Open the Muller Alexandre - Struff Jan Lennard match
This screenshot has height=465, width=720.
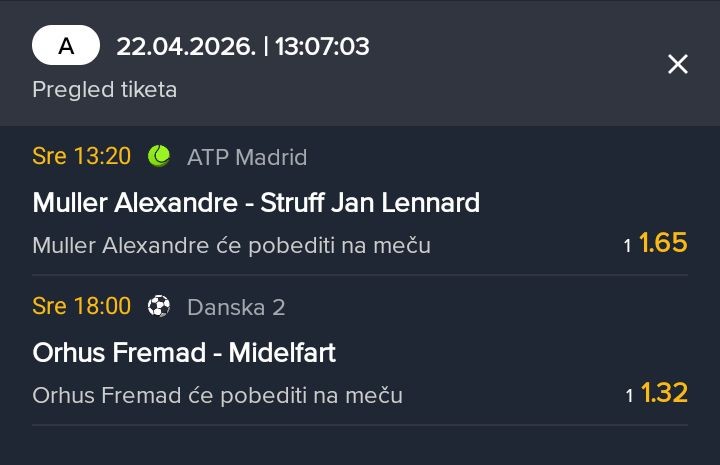[x=256, y=203]
